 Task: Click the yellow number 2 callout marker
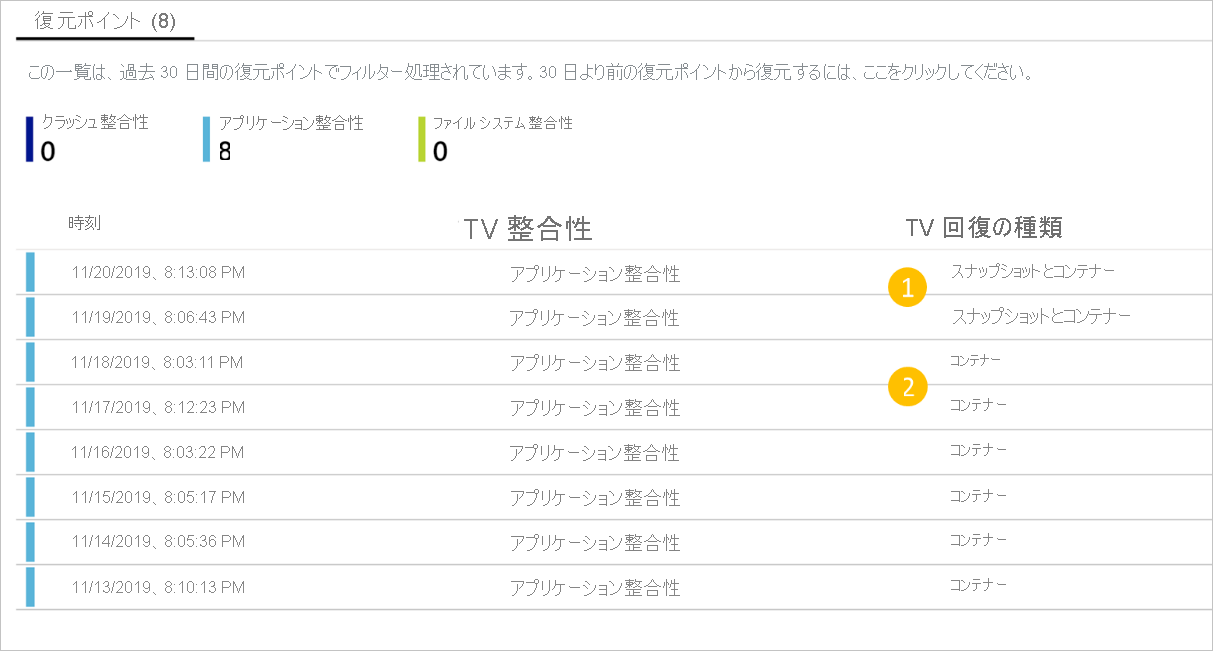point(908,387)
